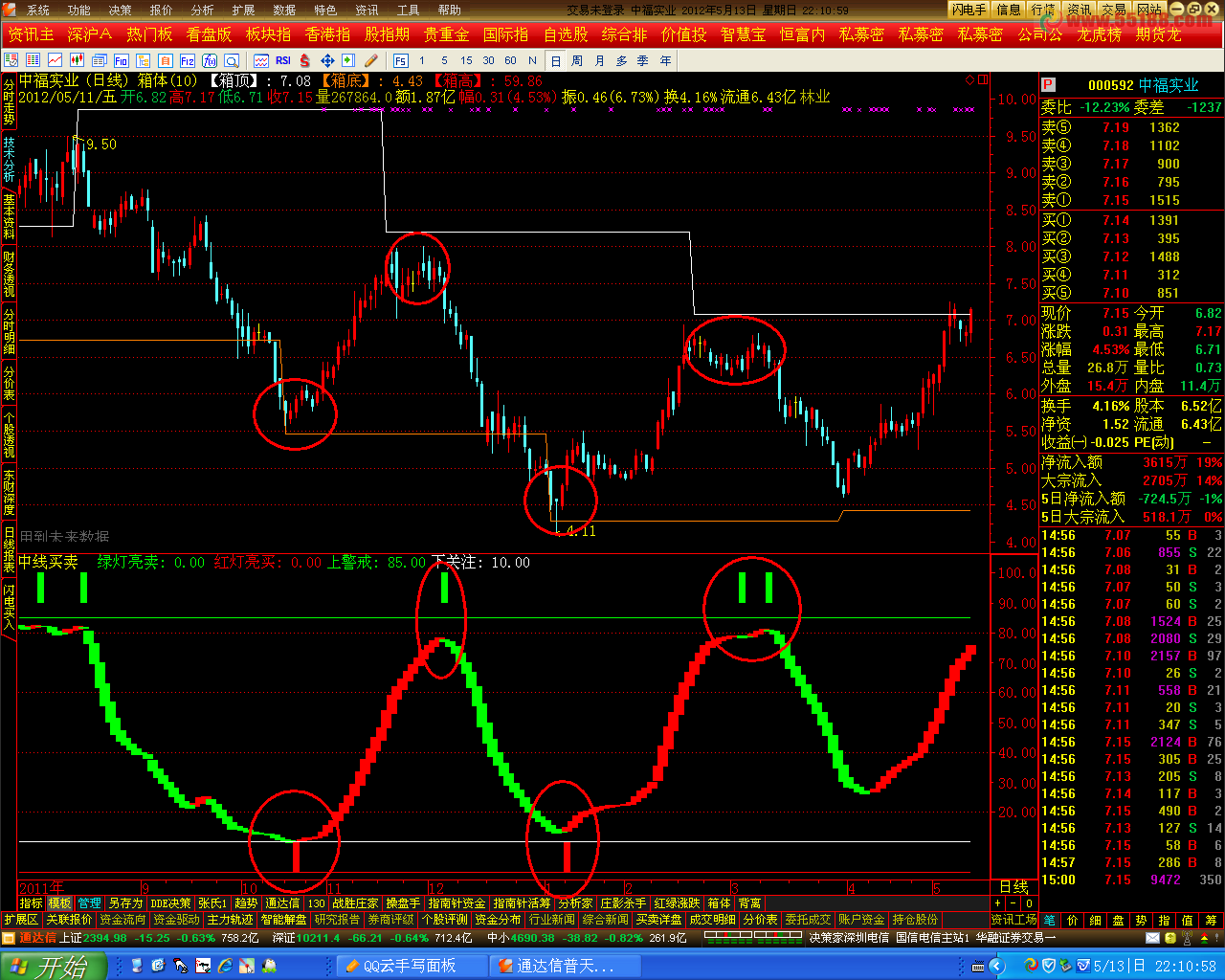Click the wavy indicator line icon
This screenshot has height=980, width=1225.
(x=260, y=60)
